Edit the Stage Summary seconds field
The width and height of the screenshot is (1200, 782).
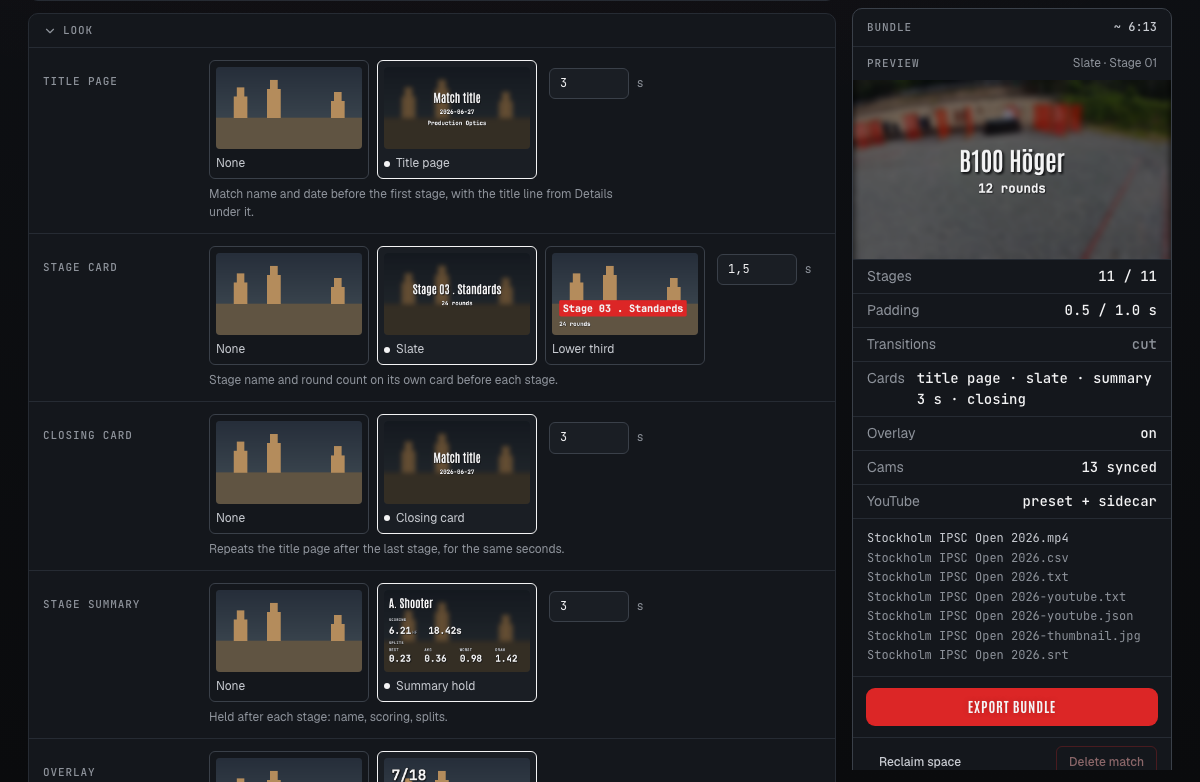click(589, 606)
